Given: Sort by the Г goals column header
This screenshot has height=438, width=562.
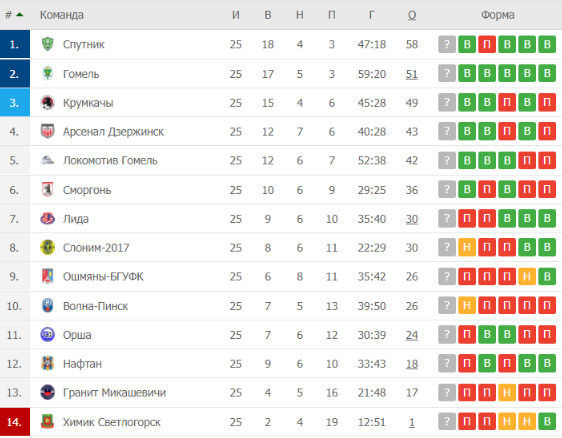Looking at the screenshot, I should (371, 15).
